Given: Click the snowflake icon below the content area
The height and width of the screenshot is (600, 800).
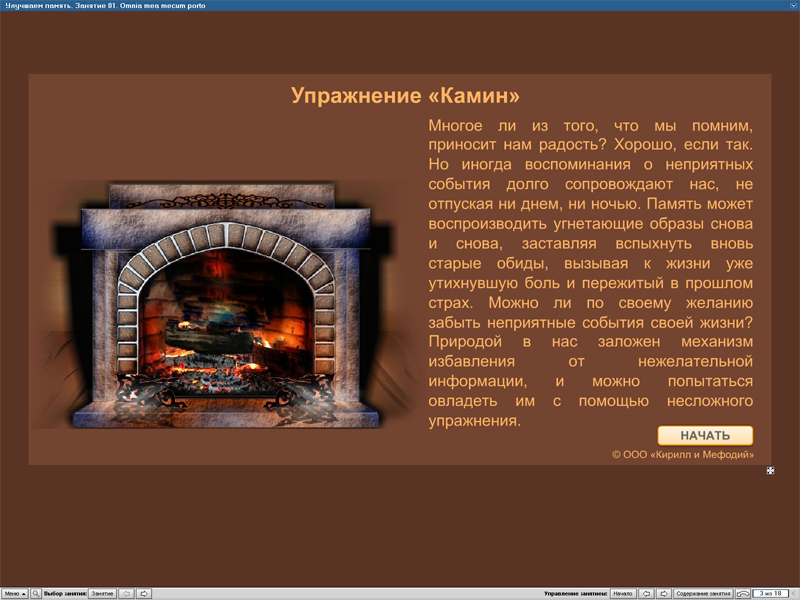Looking at the screenshot, I should point(770,468).
